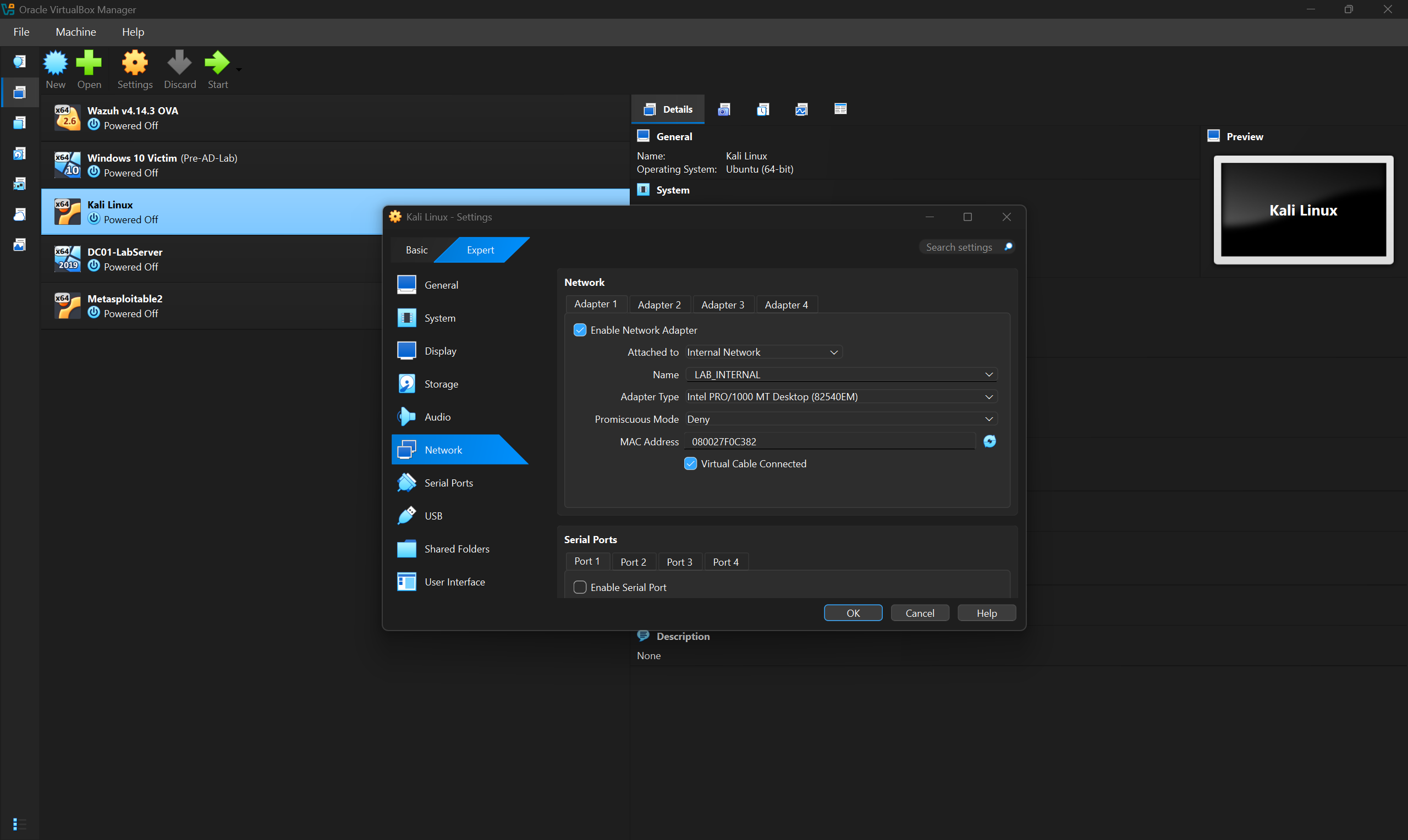
Task: Select the Windows 10 Victim machine icon
Action: (x=67, y=165)
